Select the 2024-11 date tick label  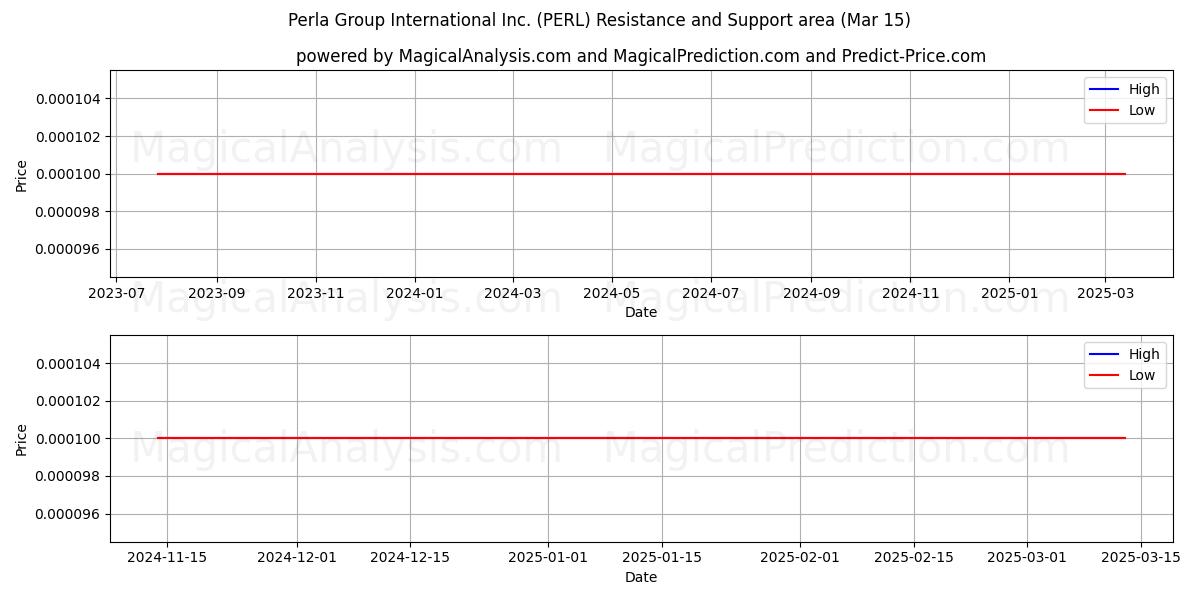coord(910,293)
